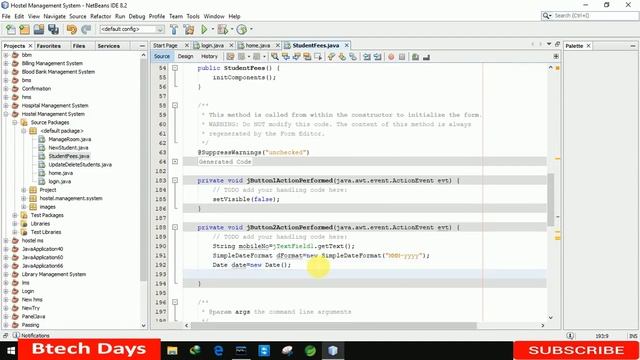The width and height of the screenshot is (640, 360).
Task: Open the Edge browser from the taskbar
Action: pos(218,351)
